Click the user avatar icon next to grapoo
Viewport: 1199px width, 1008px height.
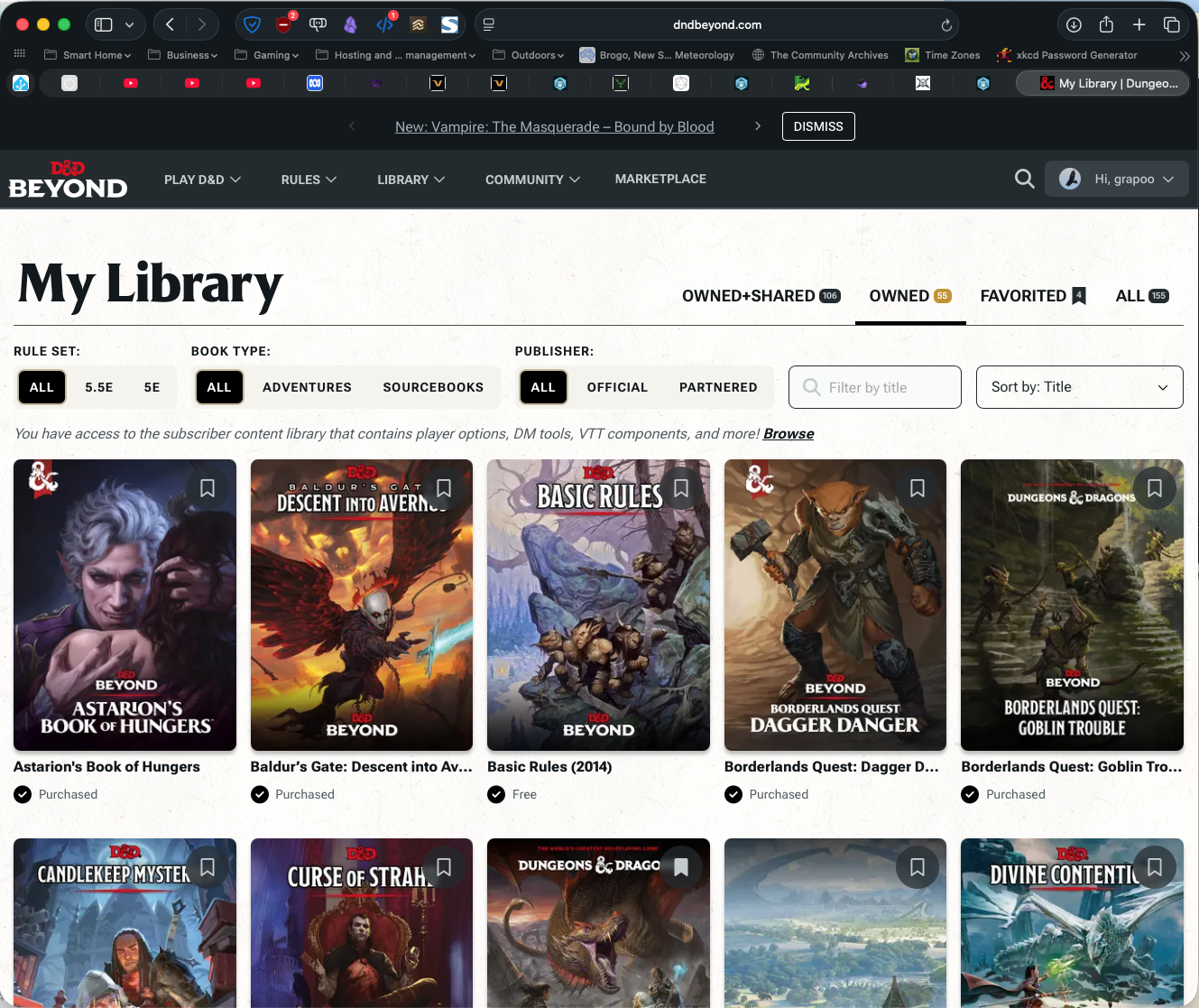[x=1070, y=179]
